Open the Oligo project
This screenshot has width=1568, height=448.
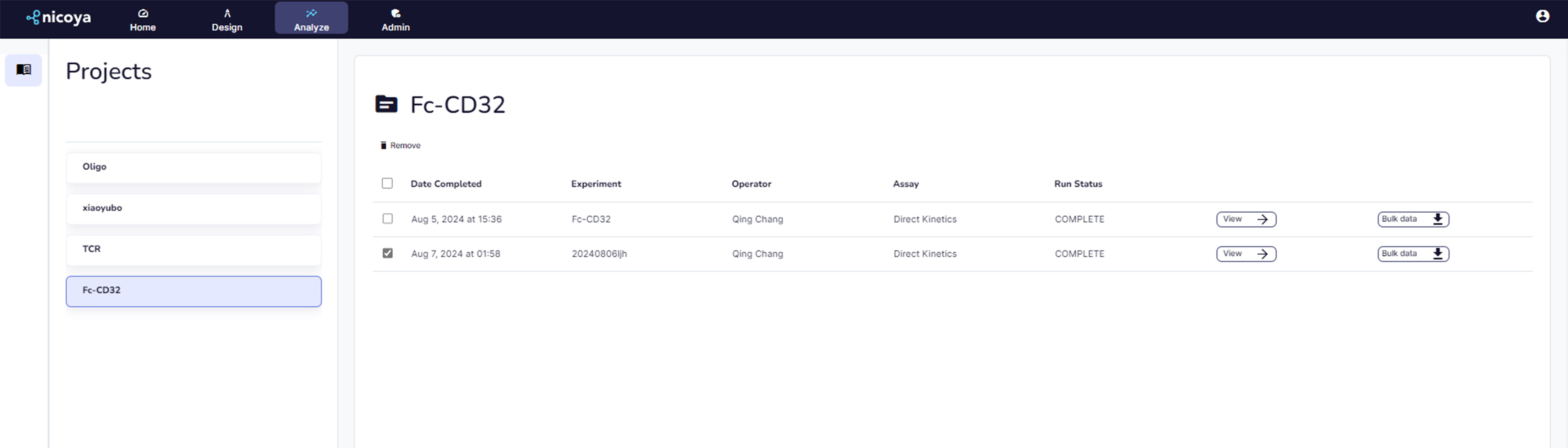pyautogui.click(x=193, y=167)
